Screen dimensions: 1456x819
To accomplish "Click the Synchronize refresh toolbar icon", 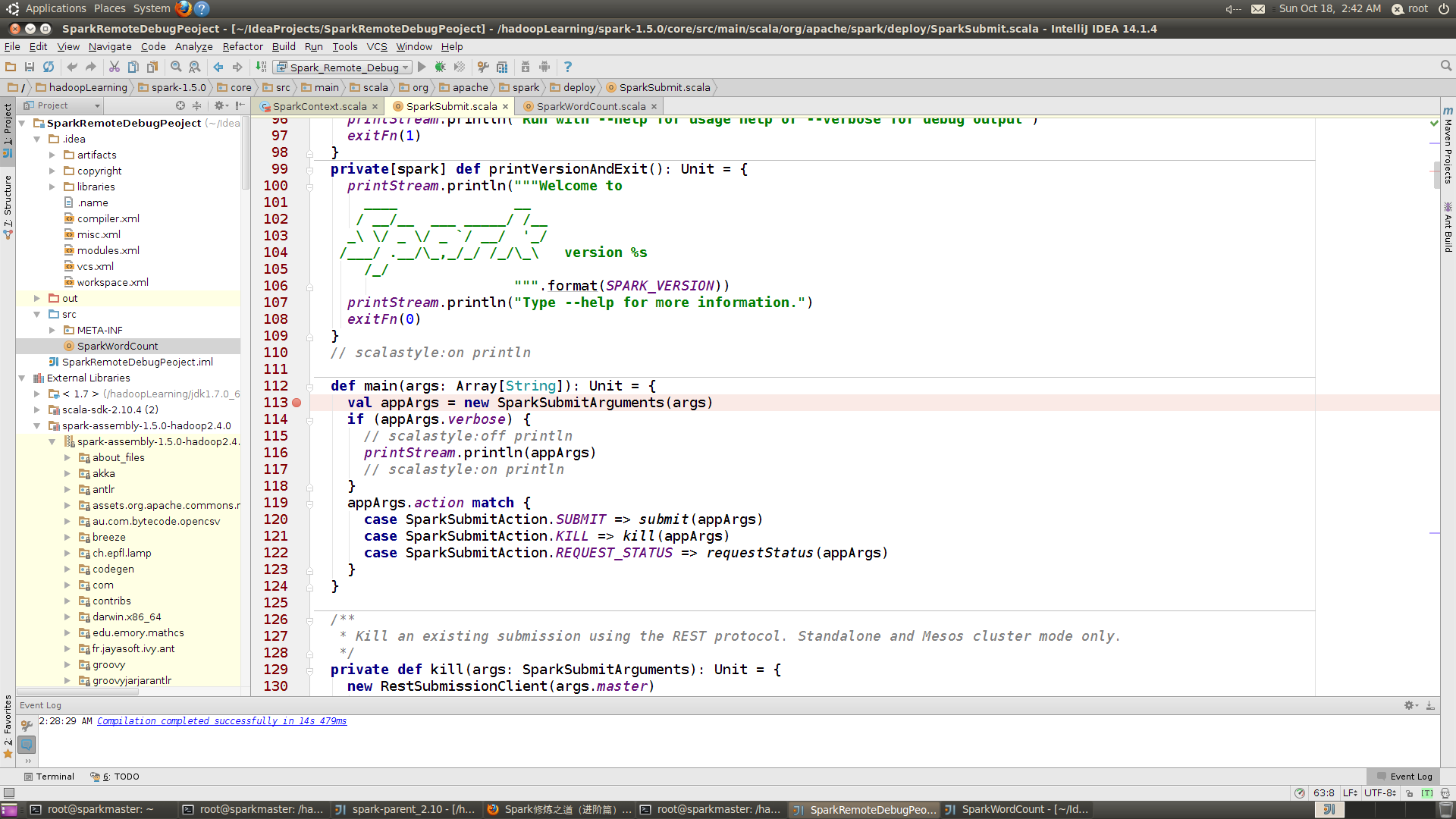I will click(49, 67).
